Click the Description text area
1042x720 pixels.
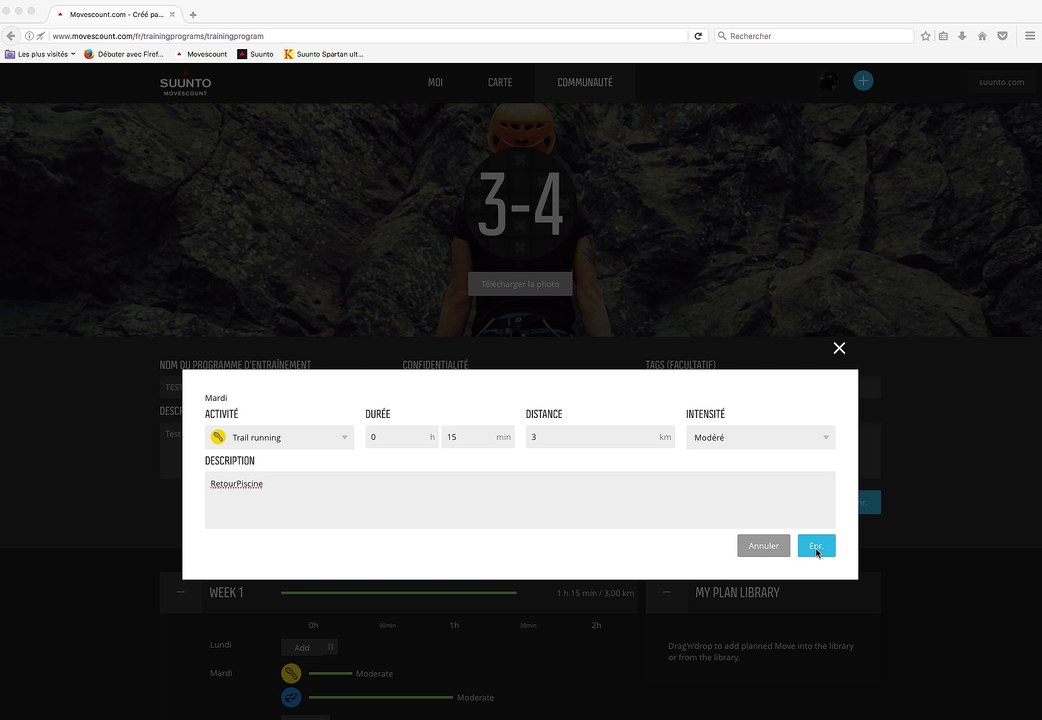point(520,500)
